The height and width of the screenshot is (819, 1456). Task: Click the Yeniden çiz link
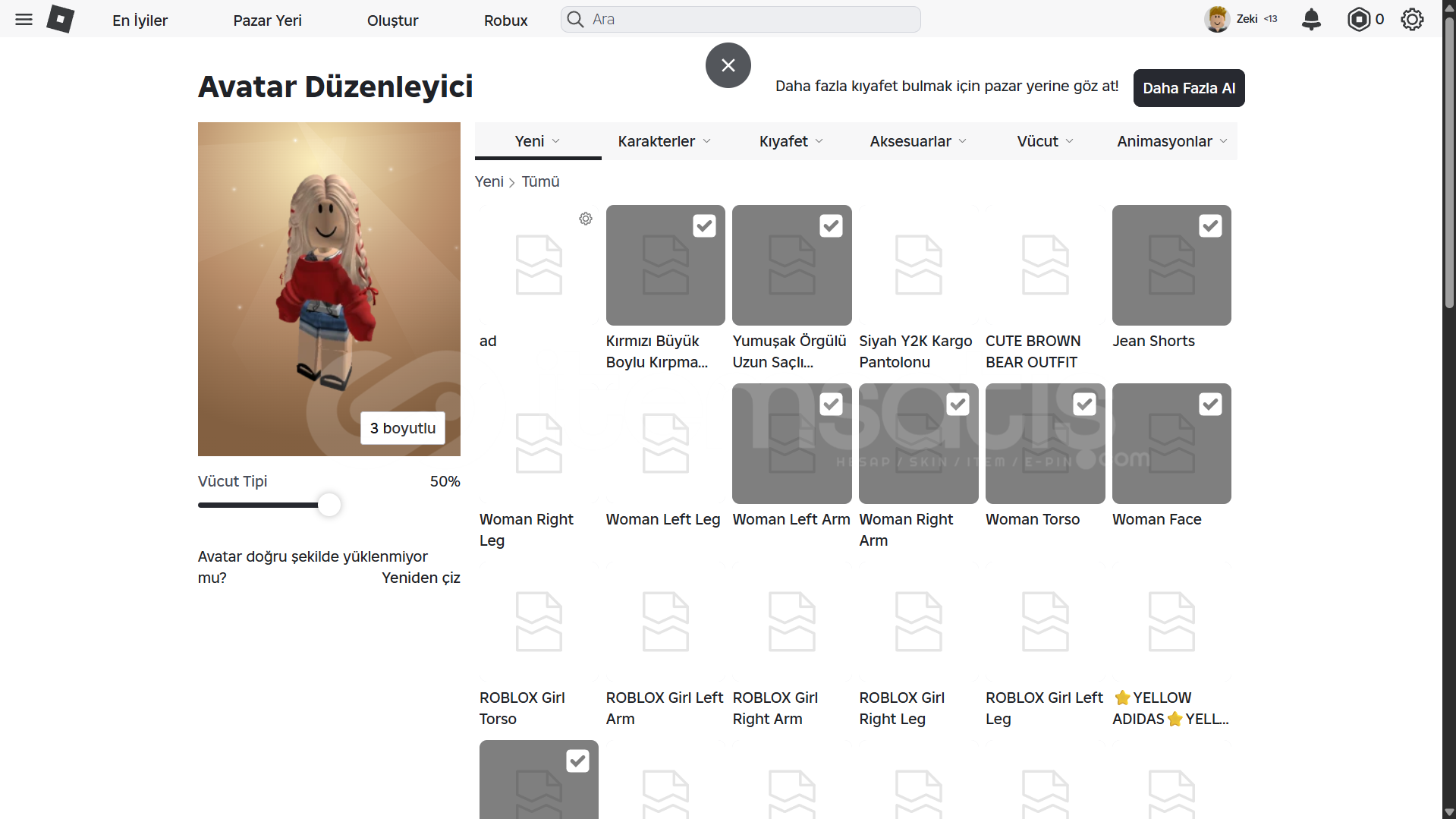pyautogui.click(x=421, y=578)
